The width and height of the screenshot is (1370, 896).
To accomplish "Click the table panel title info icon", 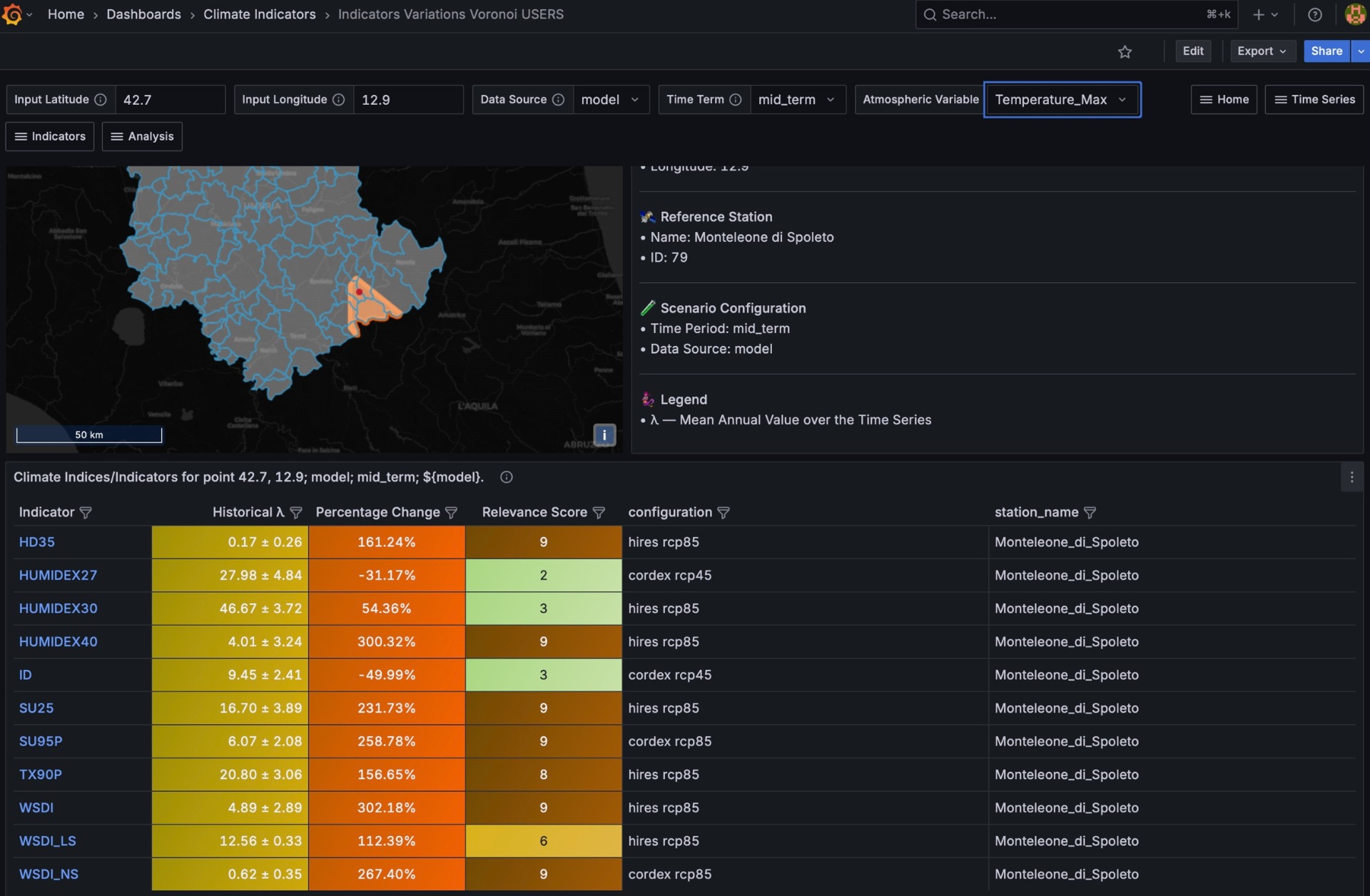I will (x=506, y=477).
